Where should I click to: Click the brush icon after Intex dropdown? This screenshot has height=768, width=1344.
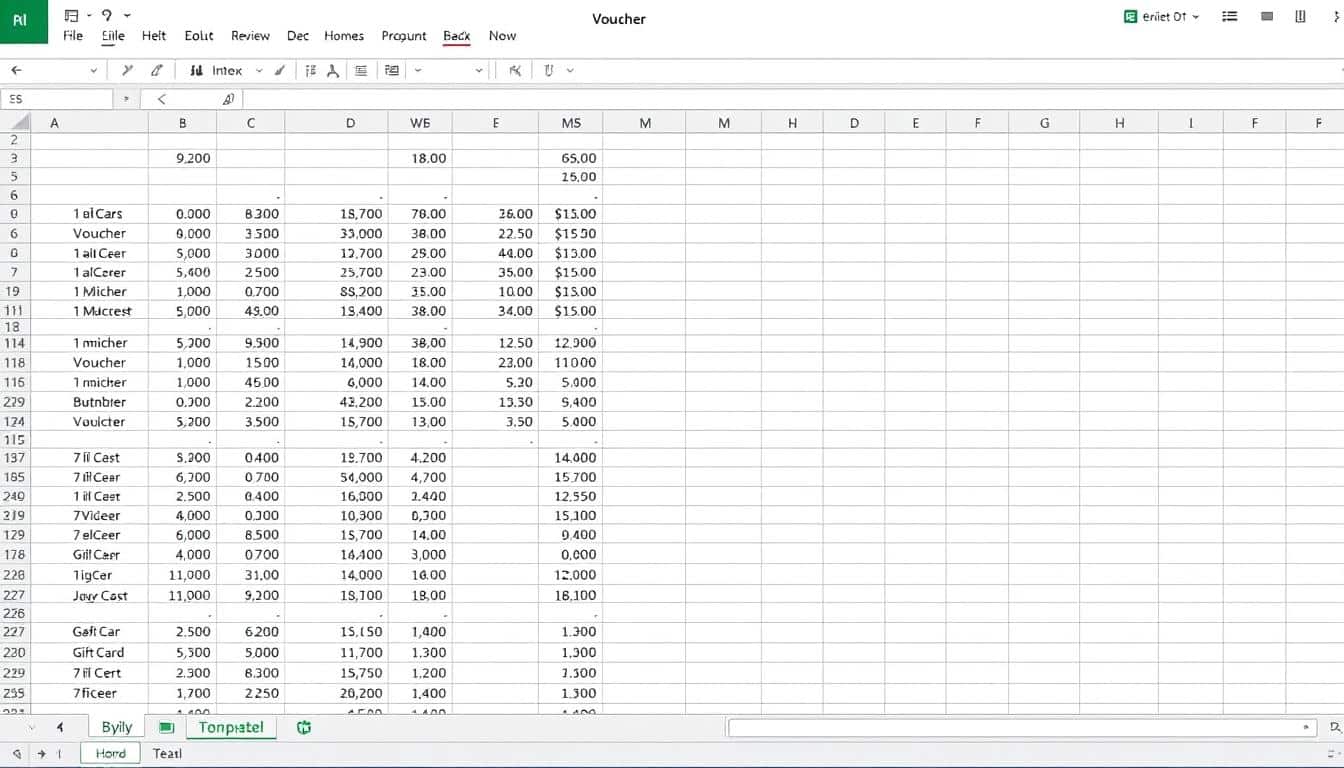[x=281, y=70]
